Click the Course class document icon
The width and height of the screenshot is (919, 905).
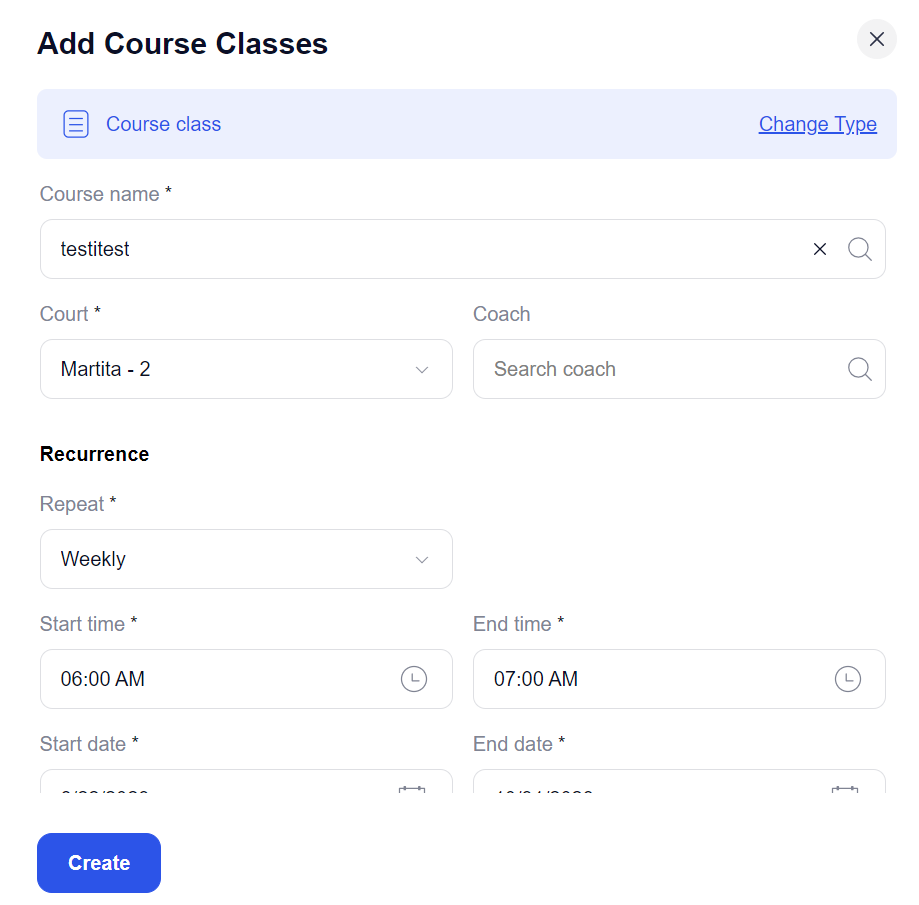(x=76, y=123)
